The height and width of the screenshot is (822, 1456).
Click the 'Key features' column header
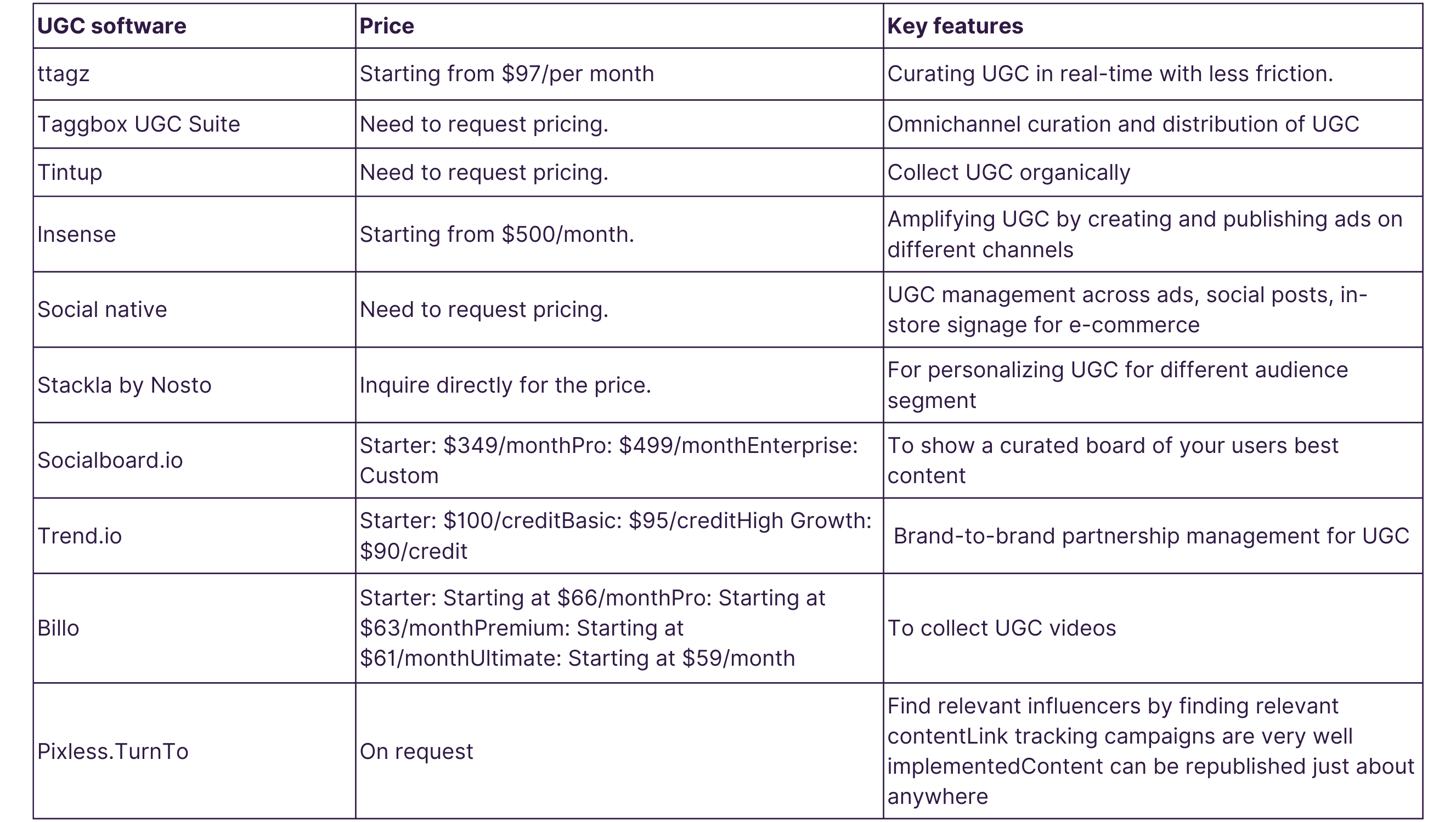[x=955, y=26]
